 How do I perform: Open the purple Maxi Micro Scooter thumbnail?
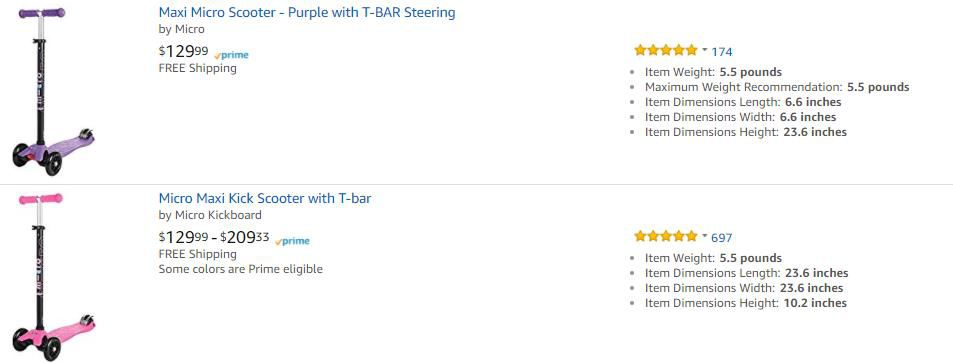[x=53, y=92]
